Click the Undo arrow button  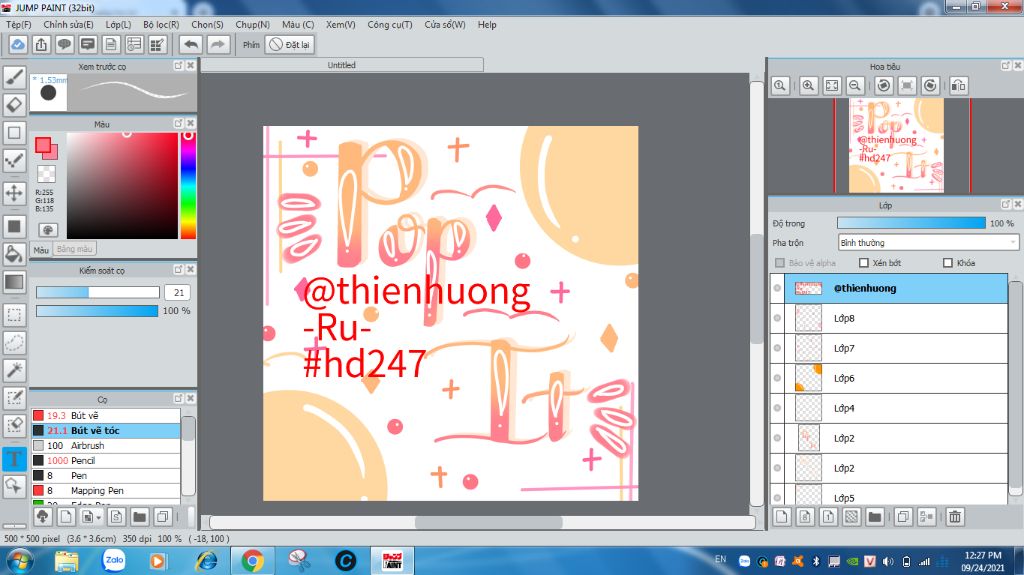point(191,44)
